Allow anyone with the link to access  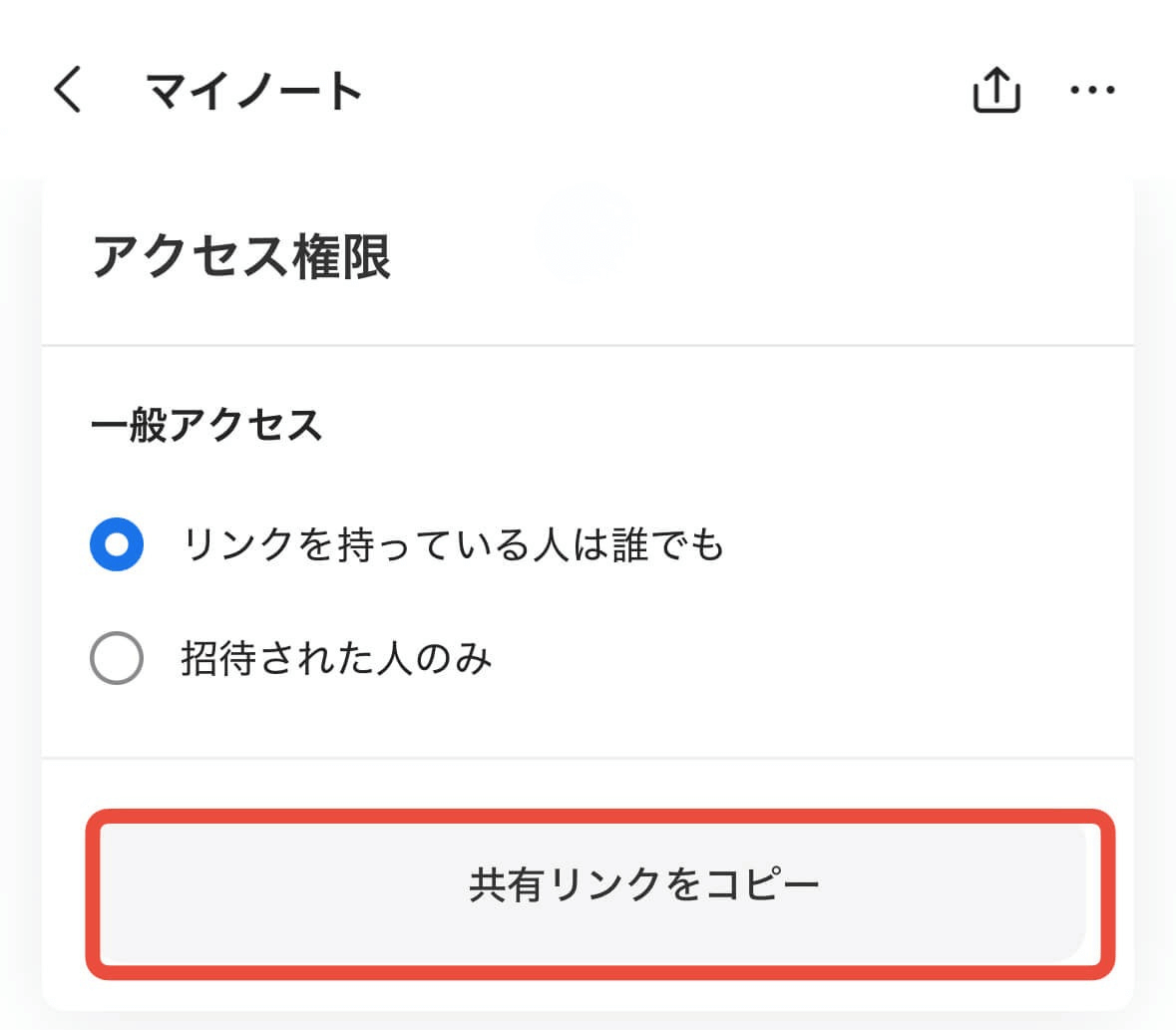pyautogui.click(x=117, y=544)
